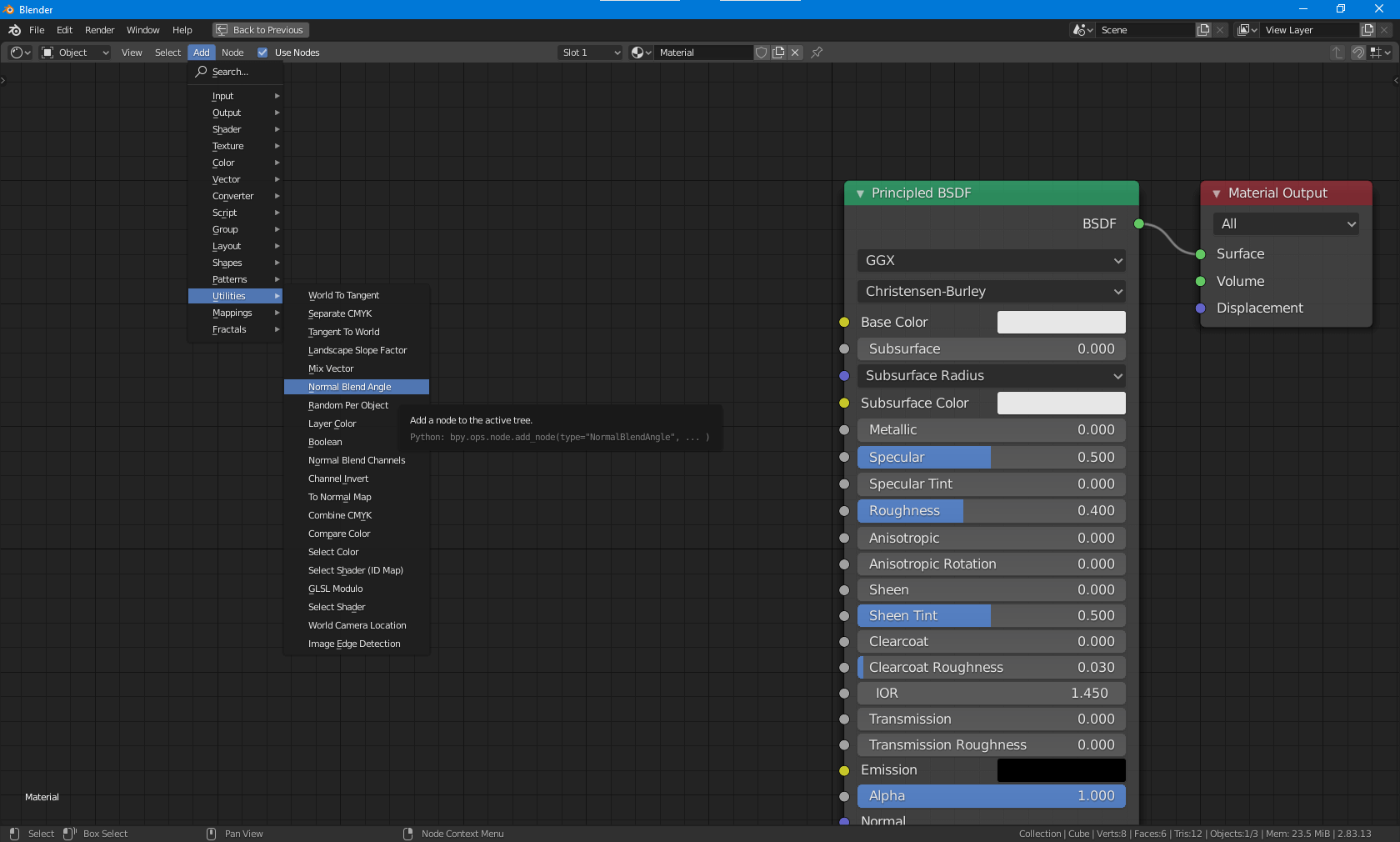Click the Back to Previous button

tap(260, 30)
